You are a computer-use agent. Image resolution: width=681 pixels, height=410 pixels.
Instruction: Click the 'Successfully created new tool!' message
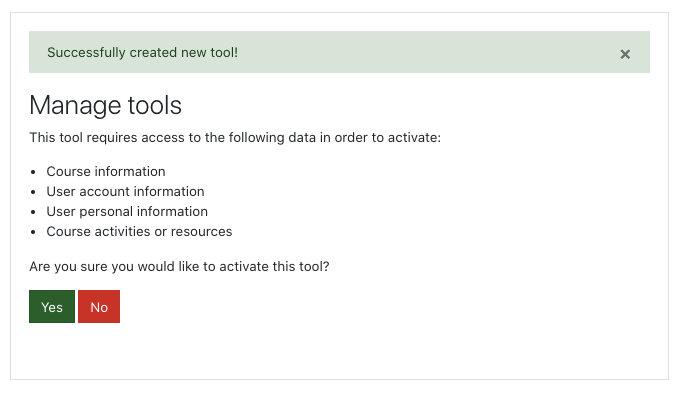(x=142, y=53)
